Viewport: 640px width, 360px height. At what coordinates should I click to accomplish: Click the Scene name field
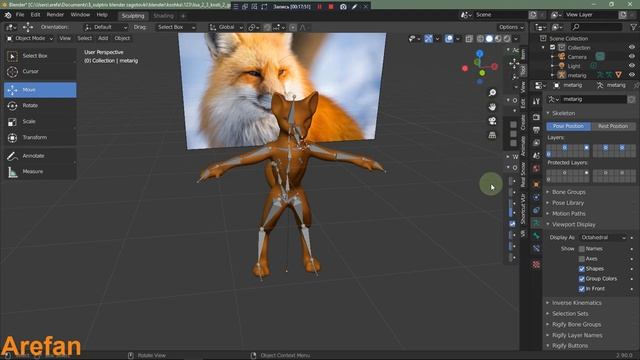[500, 15]
